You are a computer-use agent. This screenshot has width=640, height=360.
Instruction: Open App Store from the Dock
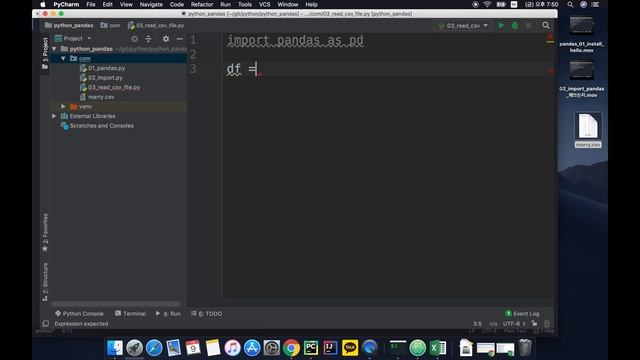[x=252, y=348]
